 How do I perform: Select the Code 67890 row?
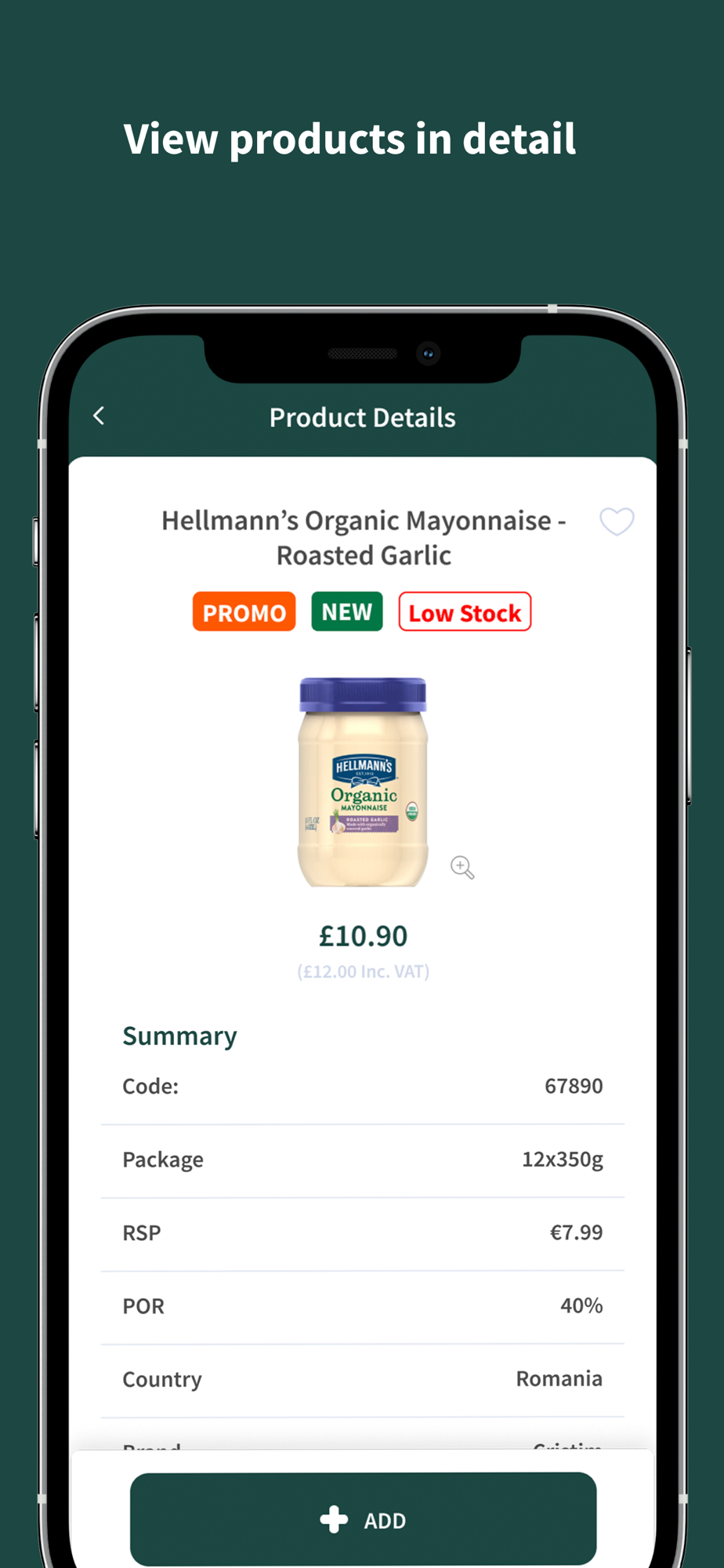point(363,1087)
